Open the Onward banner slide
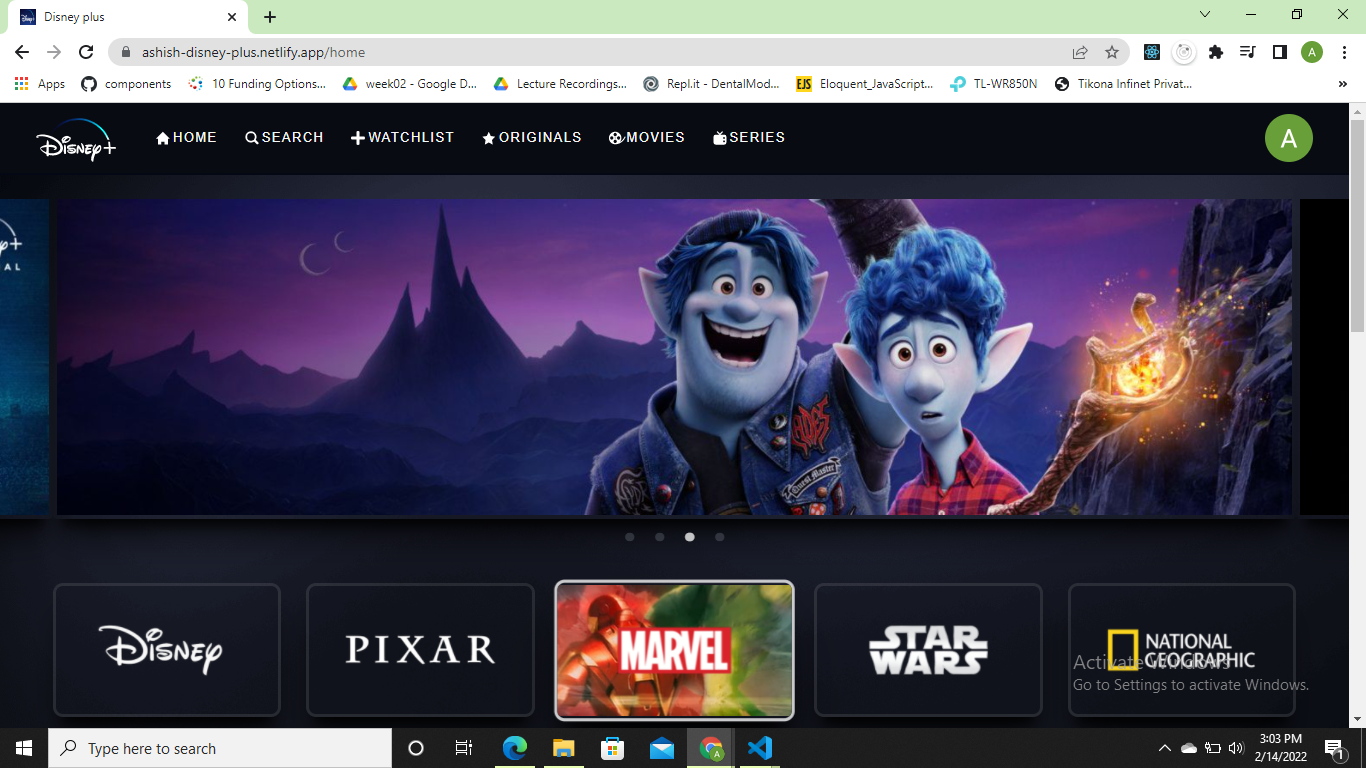The image size is (1366, 768). [674, 357]
